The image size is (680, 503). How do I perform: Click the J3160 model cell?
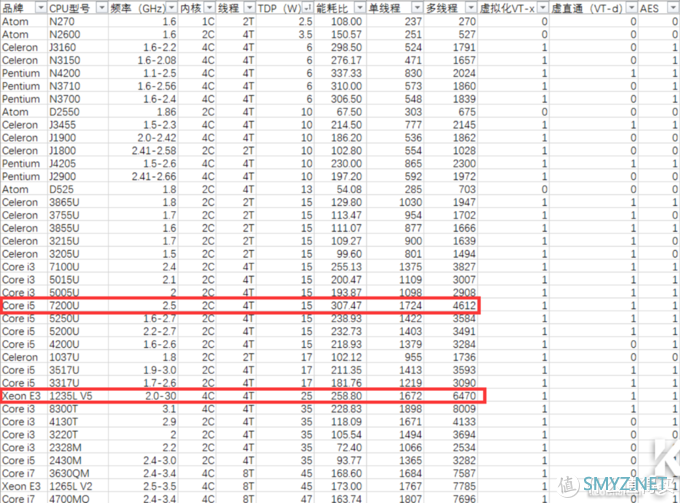point(78,47)
